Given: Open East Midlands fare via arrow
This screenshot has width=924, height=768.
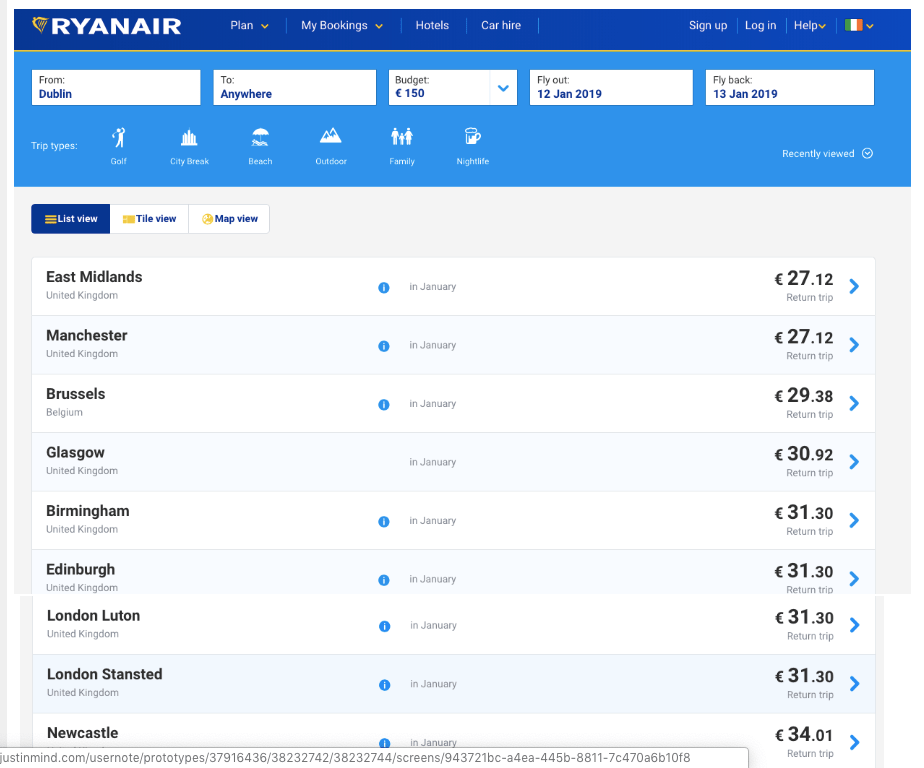Looking at the screenshot, I should [854, 286].
